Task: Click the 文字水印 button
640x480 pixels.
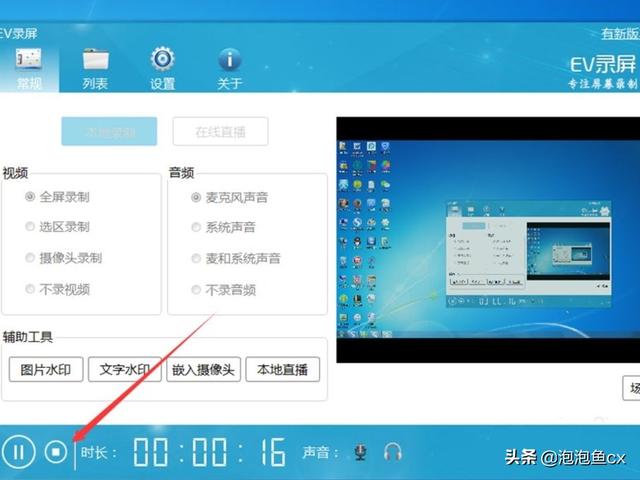Action: (x=125, y=370)
